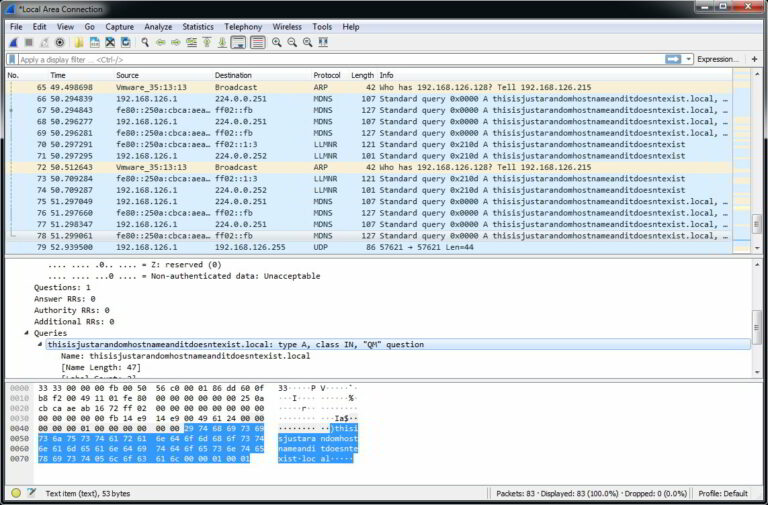Image resolution: width=768 pixels, height=505 pixels.
Task: Open the display filter history dropdown
Action: (689, 59)
